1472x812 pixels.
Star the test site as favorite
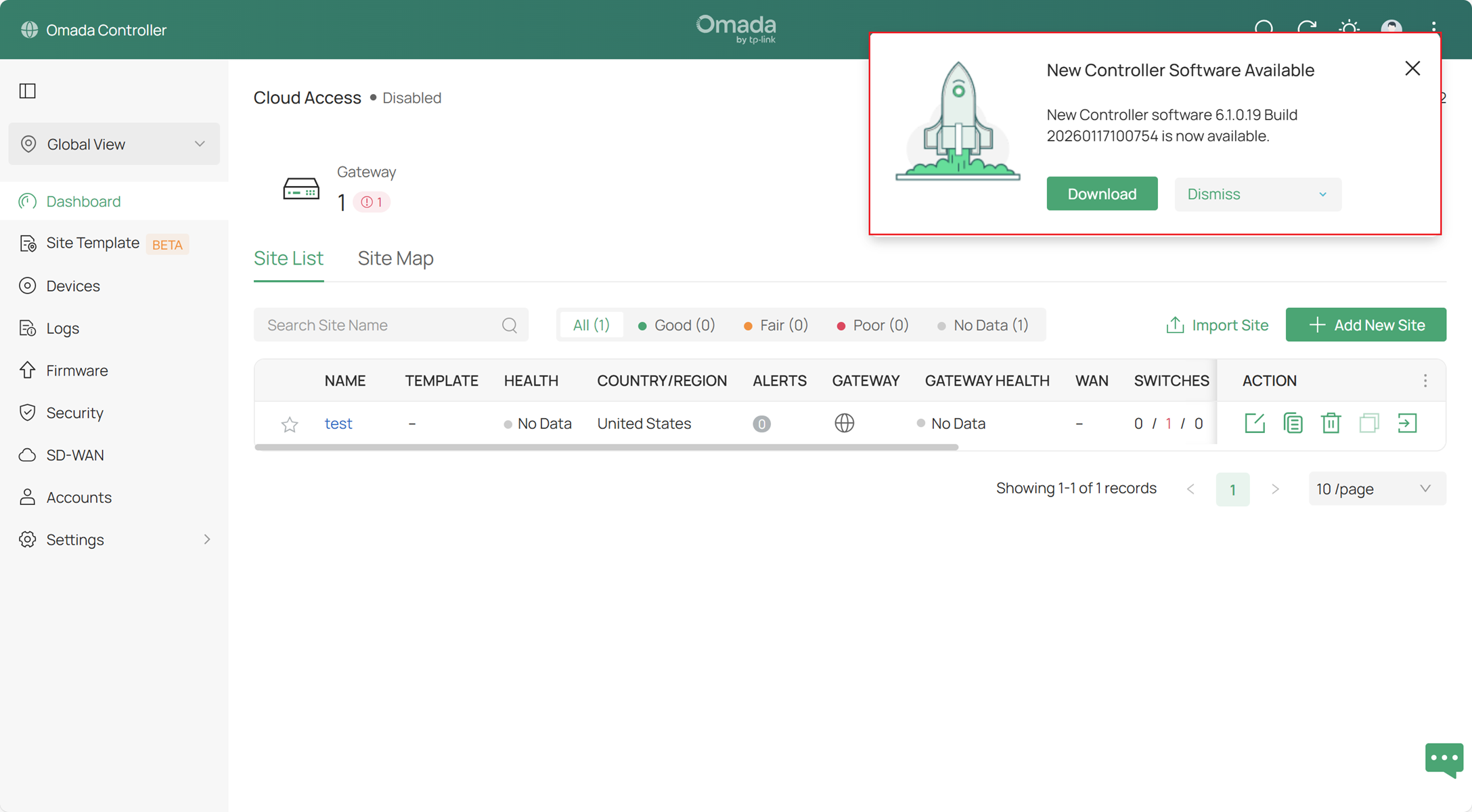point(290,424)
